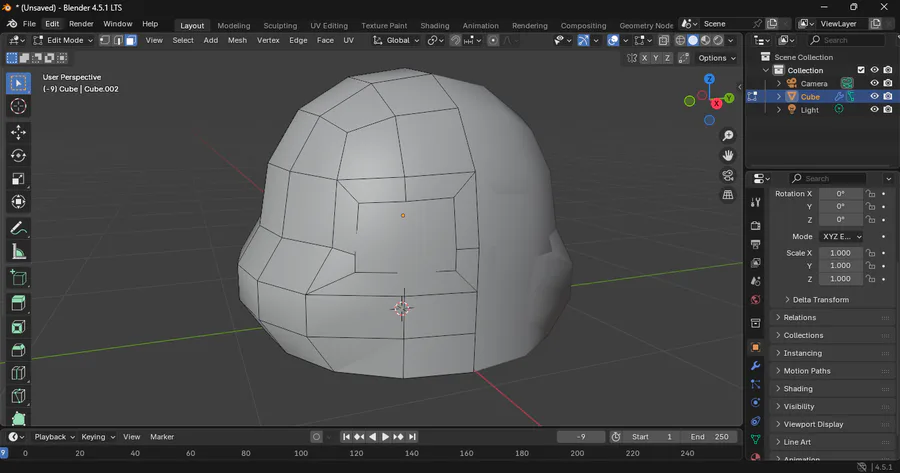The height and width of the screenshot is (473, 900).
Task: Switch to the Modeling workspace tab
Action: (x=234, y=25)
